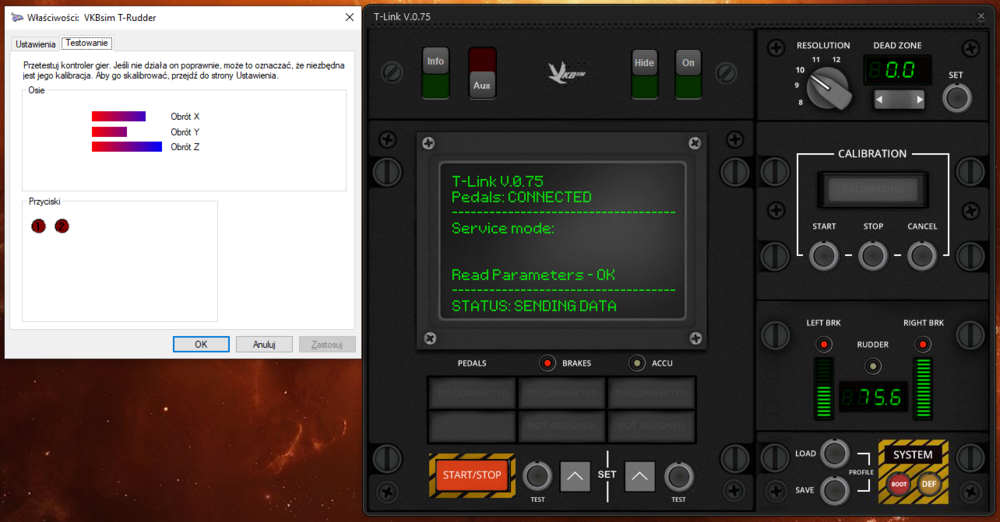This screenshot has height=522, width=1000.
Task: Click button indicator 2 in Przyciski
Action: [x=62, y=226]
